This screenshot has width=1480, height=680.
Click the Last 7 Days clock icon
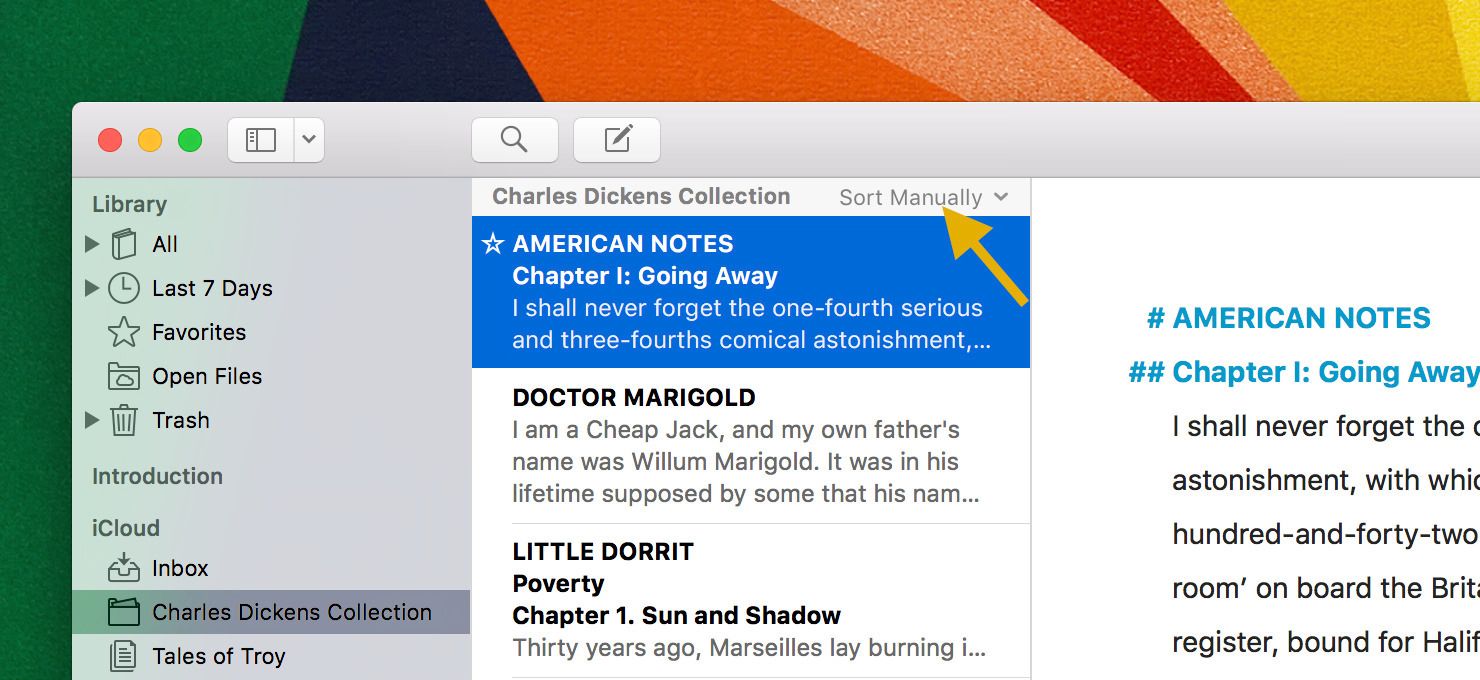click(x=124, y=288)
